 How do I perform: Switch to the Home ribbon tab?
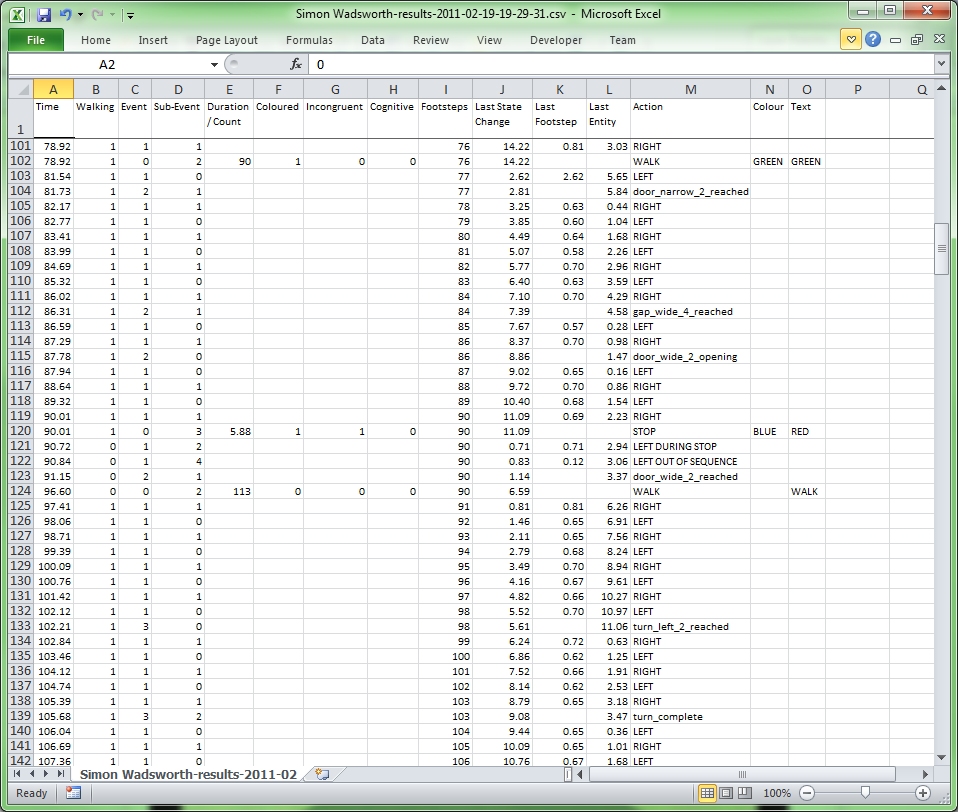[96, 40]
